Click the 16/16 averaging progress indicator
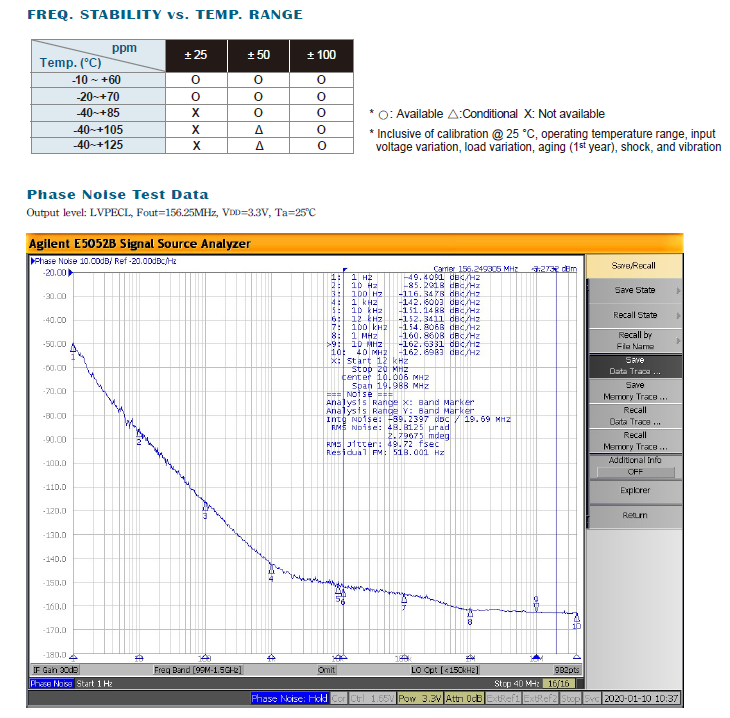730x718 pixels. (x=558, y=684)
